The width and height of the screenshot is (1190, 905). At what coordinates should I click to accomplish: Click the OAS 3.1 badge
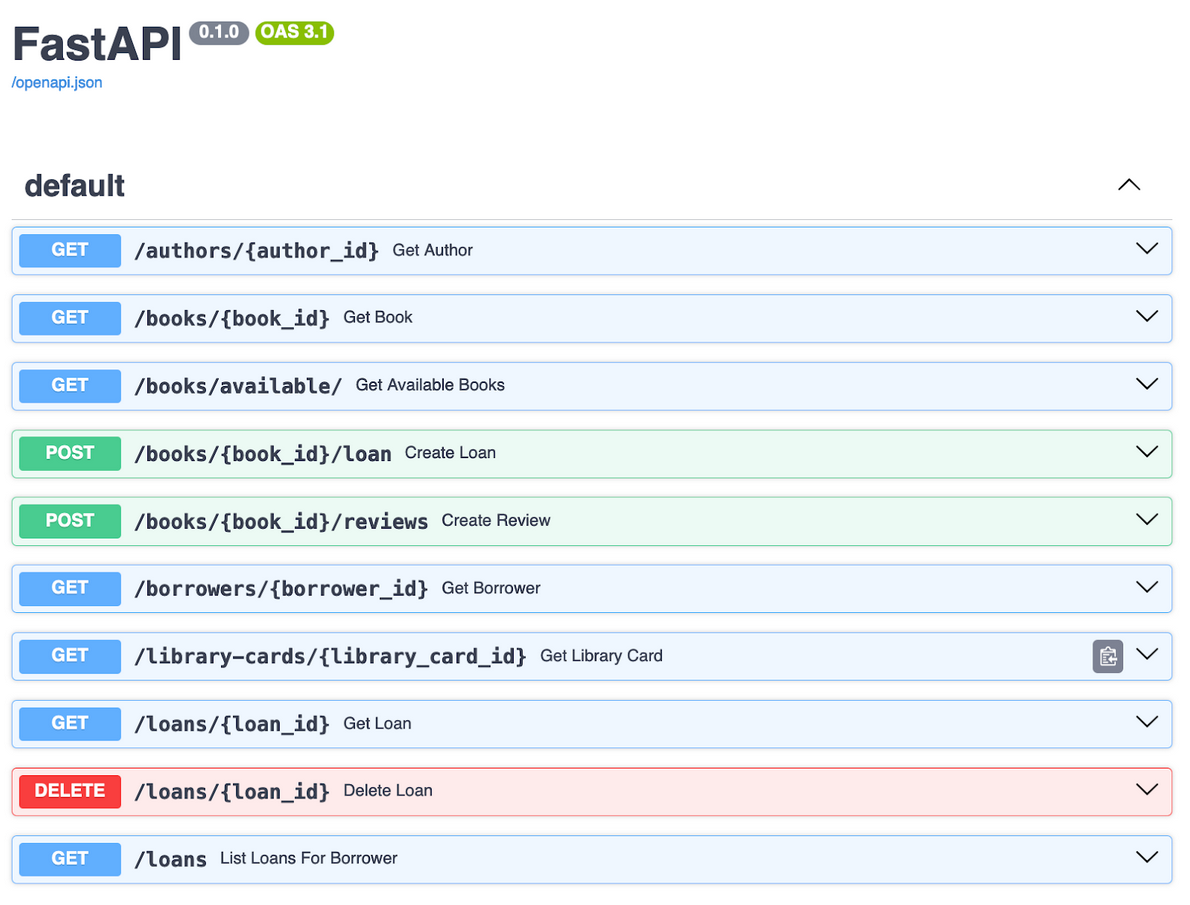click(x=294, y=33)
